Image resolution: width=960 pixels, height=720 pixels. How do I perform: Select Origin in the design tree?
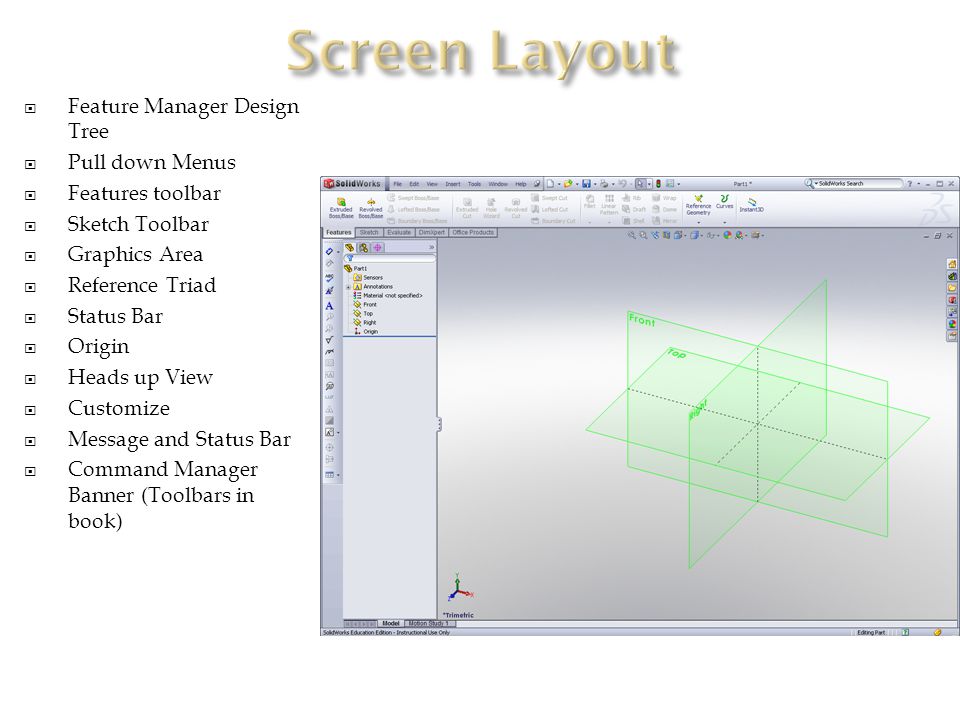(x=366, y=331)
